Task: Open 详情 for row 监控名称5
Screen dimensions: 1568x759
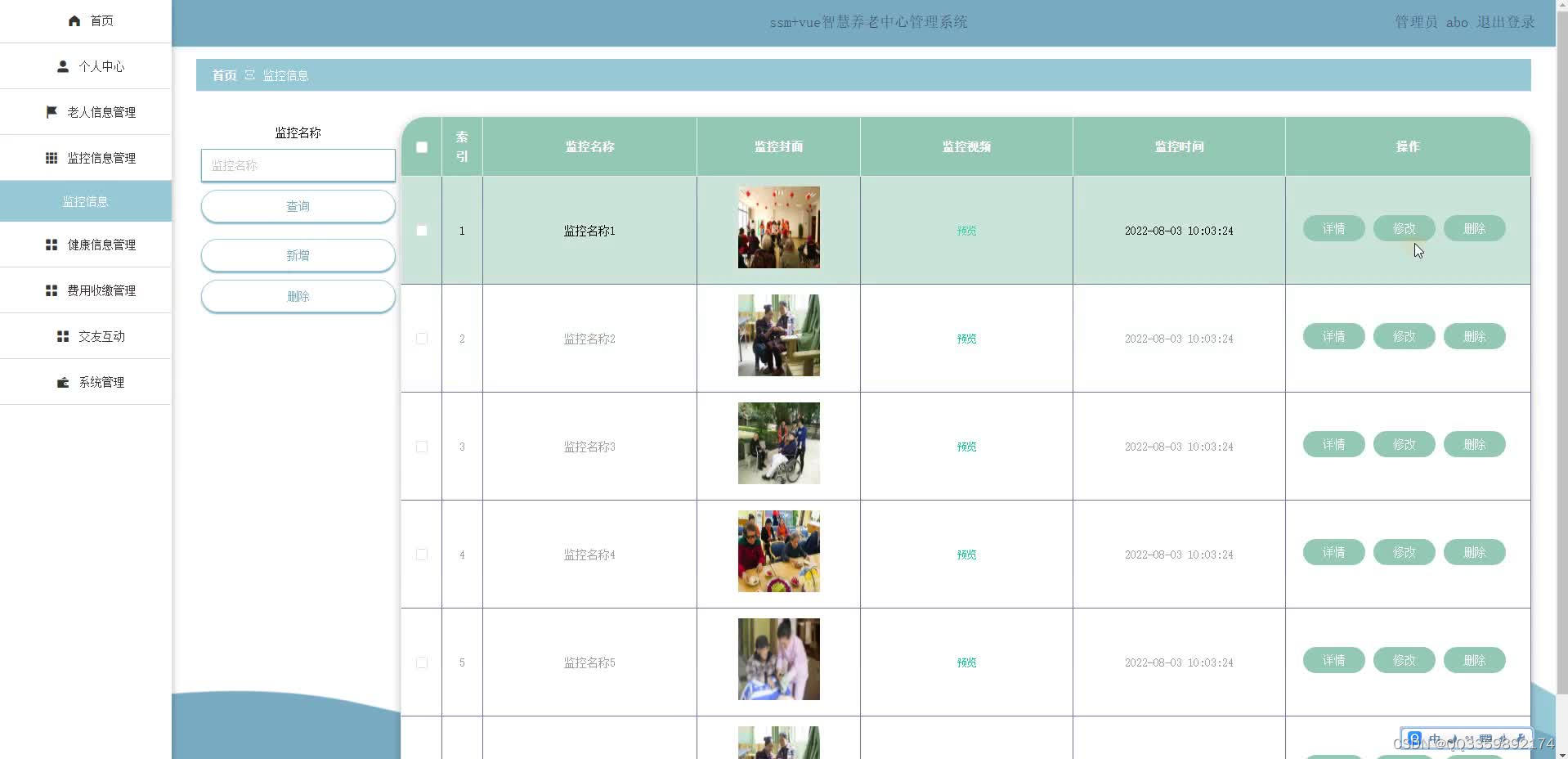Action: coord(1333,660)
